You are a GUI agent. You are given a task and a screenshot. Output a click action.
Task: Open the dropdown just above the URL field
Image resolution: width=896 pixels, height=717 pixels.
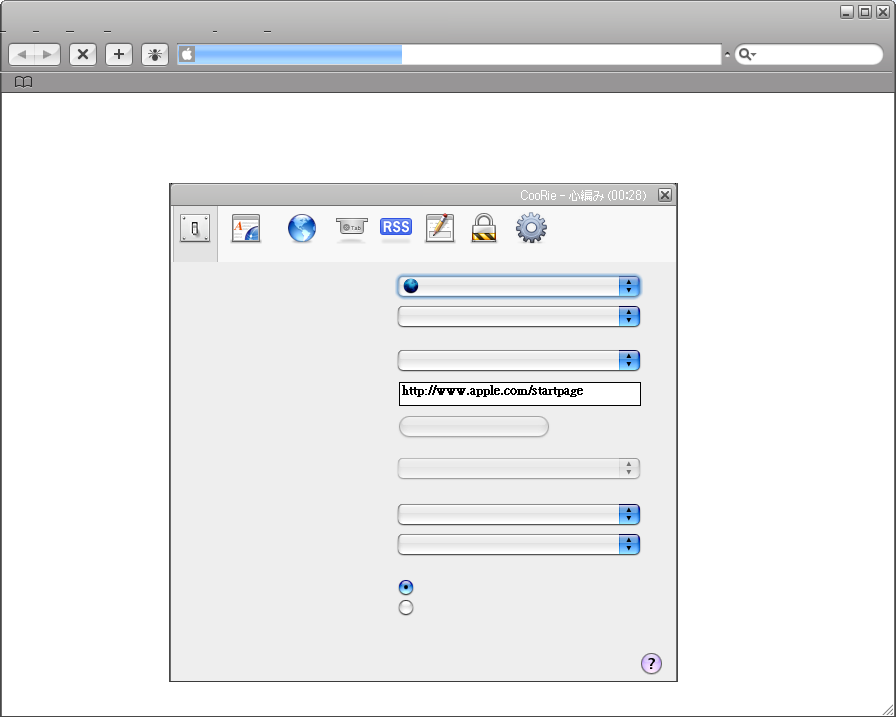(x=519, y=360)
